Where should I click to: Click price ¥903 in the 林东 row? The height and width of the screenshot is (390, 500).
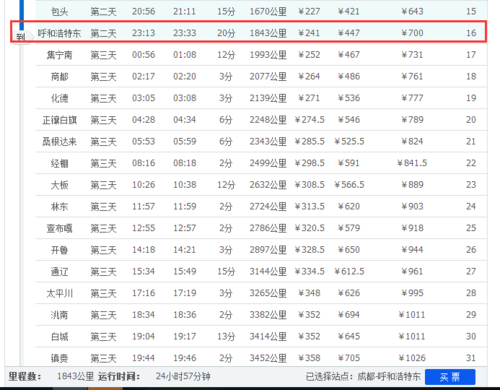coord(412,207)
